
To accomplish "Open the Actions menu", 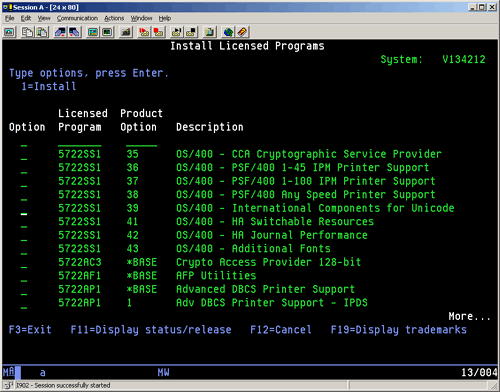I will (114, 18).
